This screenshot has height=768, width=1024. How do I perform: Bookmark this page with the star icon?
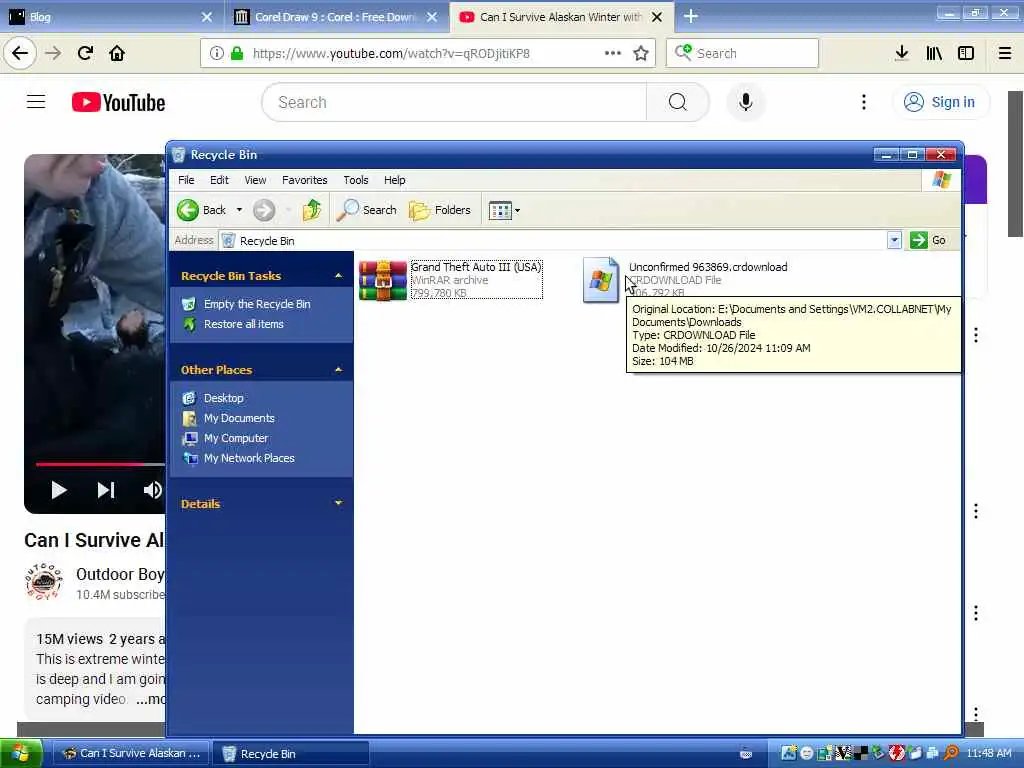[641, 54]
